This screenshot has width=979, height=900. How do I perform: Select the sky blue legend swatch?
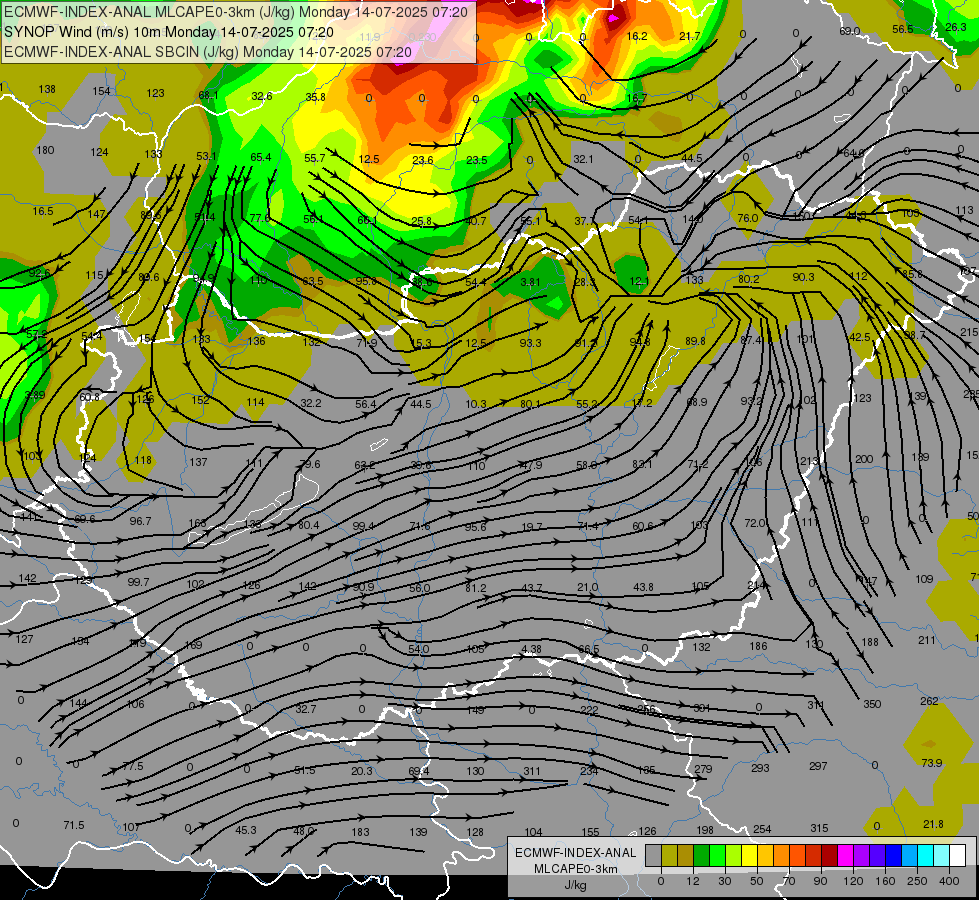click(910, 856)
